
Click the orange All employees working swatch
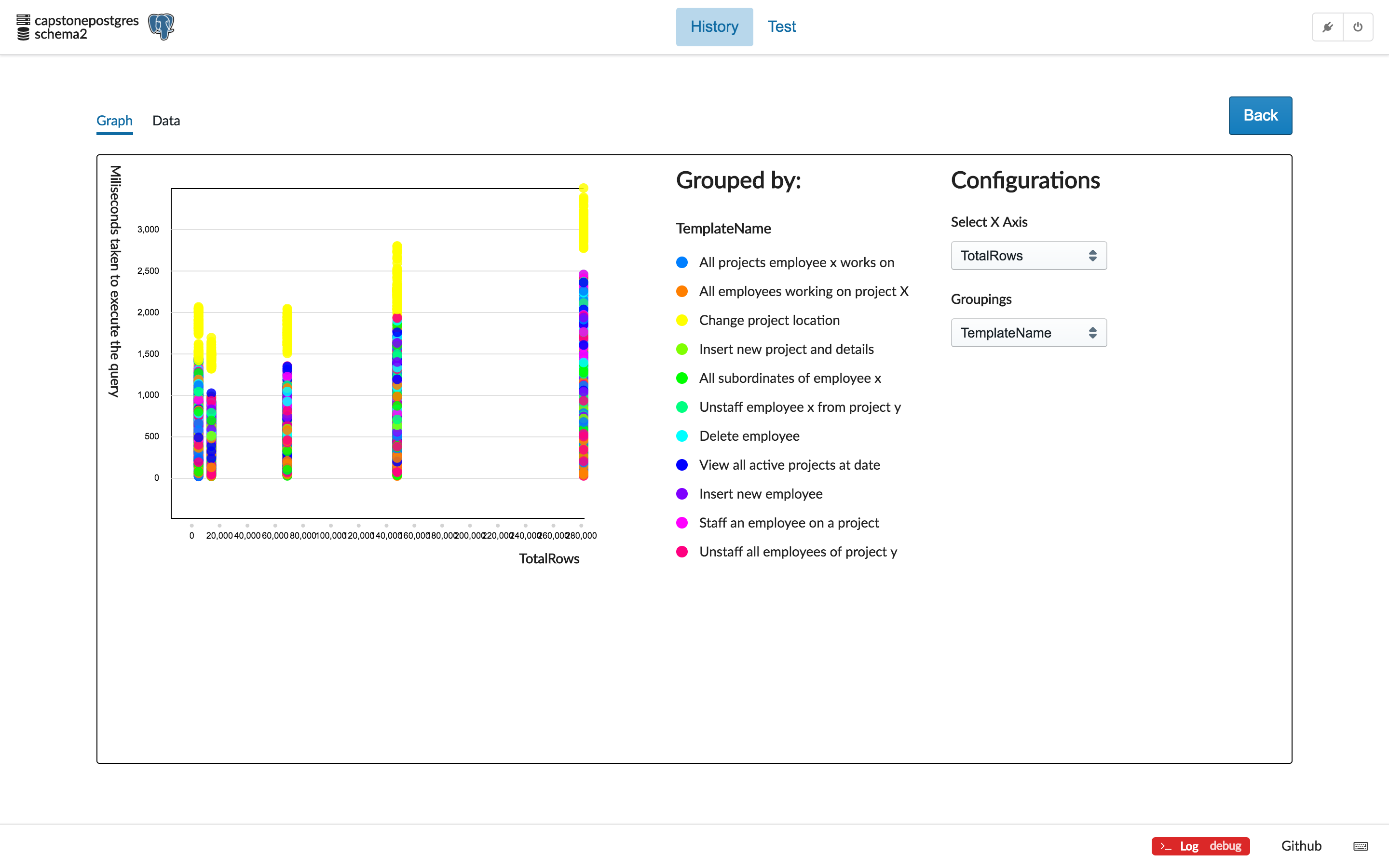click(682, 292)
